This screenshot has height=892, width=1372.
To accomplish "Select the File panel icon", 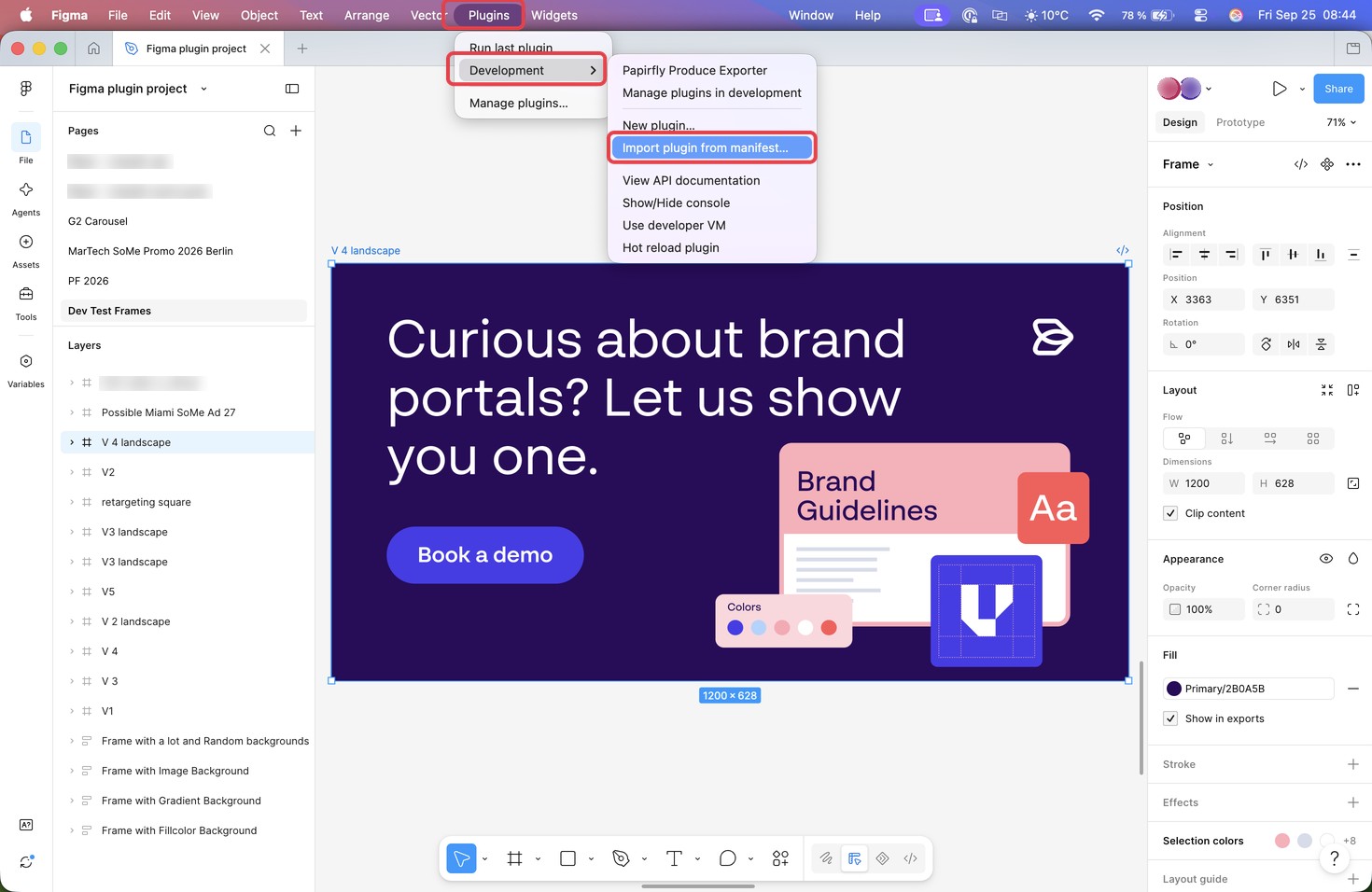I will (x=26, y=137).
